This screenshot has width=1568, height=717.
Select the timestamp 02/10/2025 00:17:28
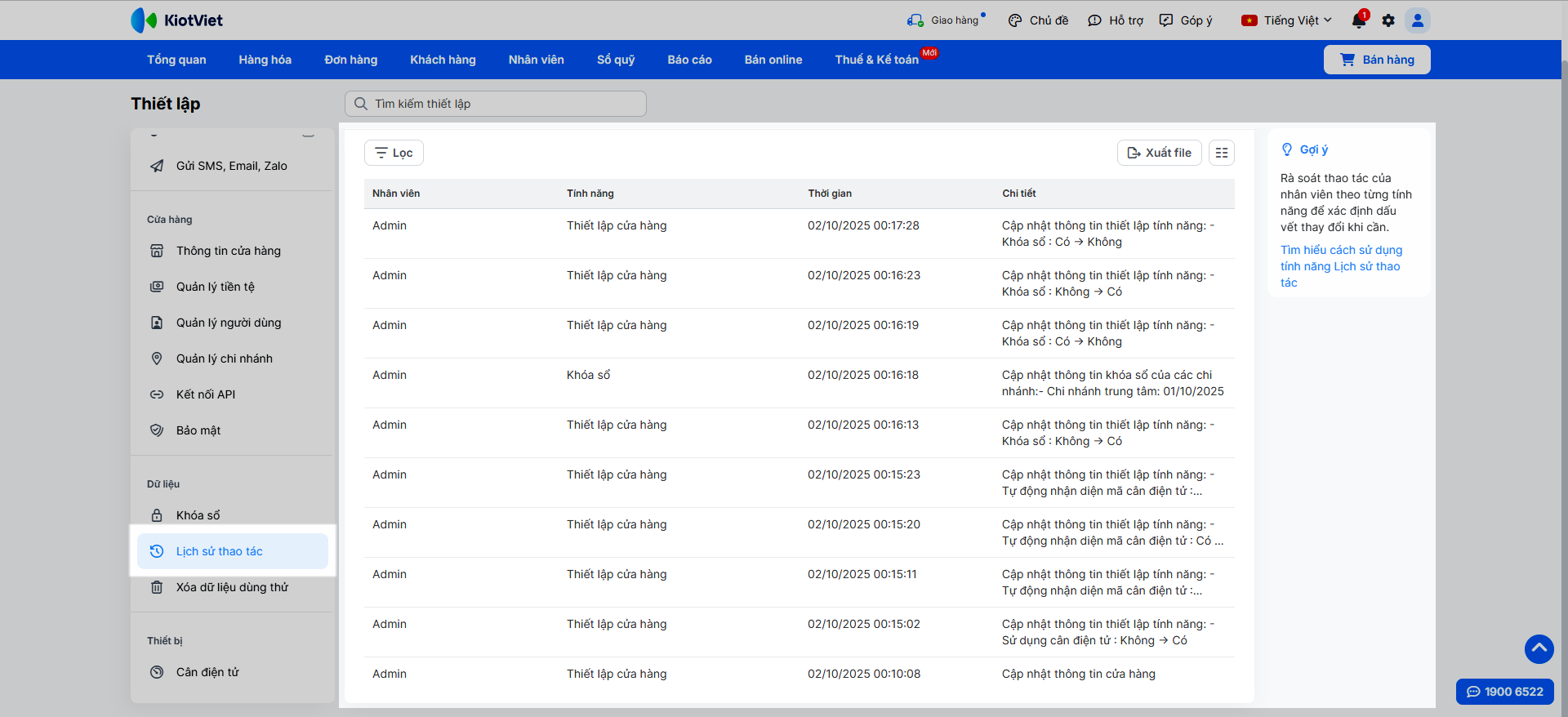[863, 225]
